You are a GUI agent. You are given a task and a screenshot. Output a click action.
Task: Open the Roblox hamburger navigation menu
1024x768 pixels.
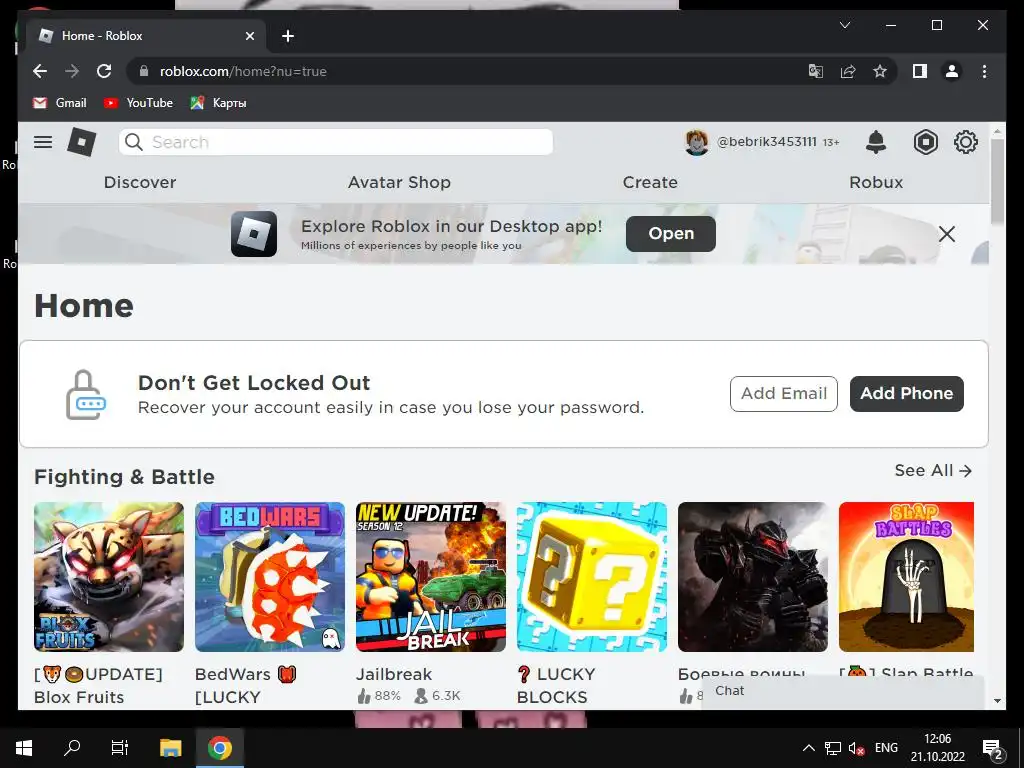tap(43, 142)
